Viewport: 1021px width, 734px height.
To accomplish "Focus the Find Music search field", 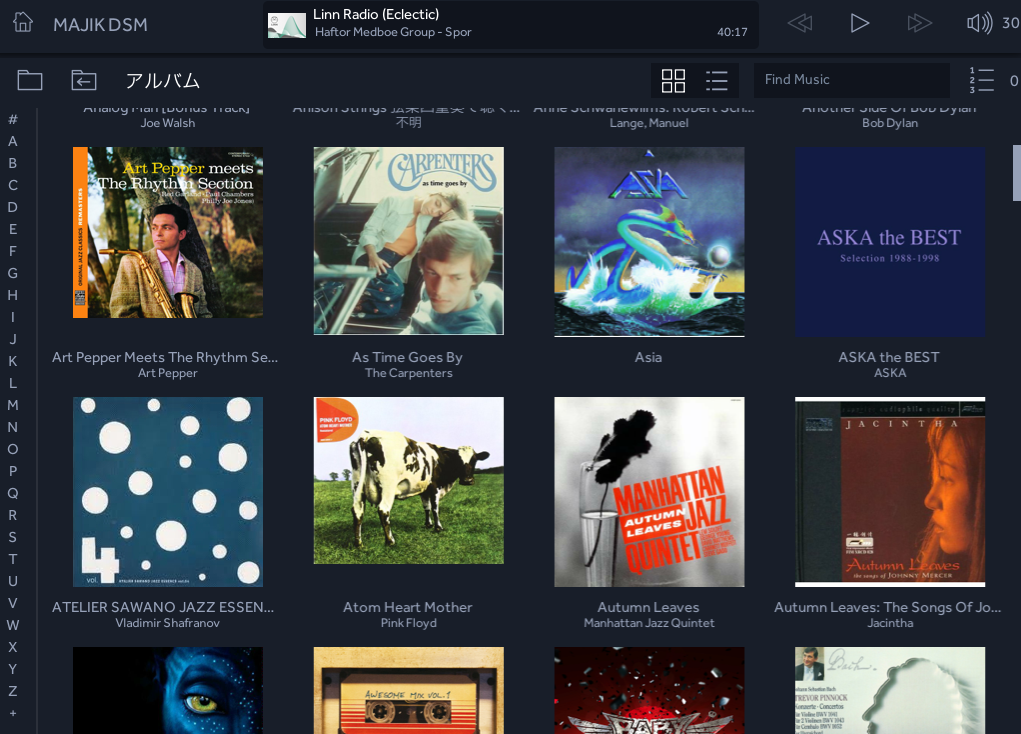I will click(x=852, y=80).
